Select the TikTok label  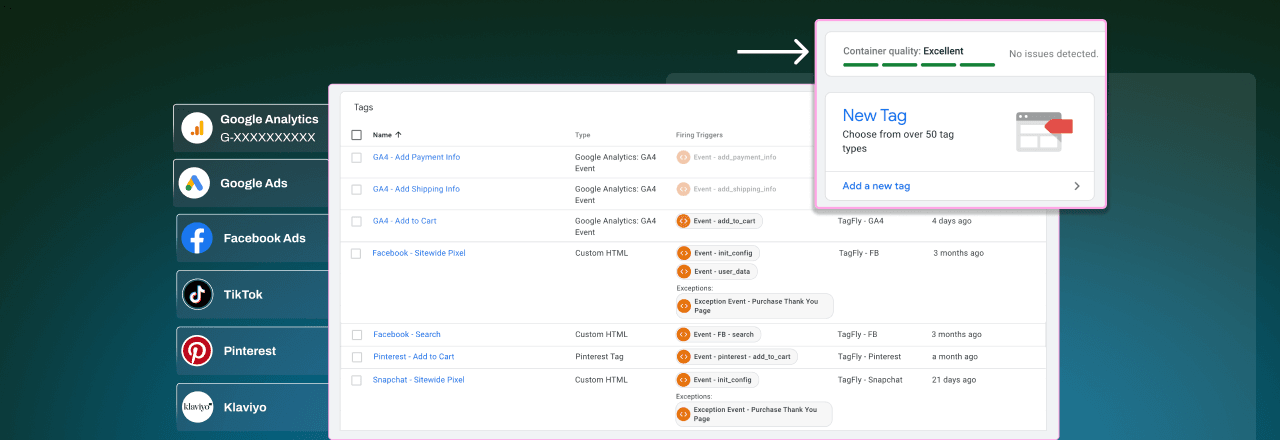[243, 294]
